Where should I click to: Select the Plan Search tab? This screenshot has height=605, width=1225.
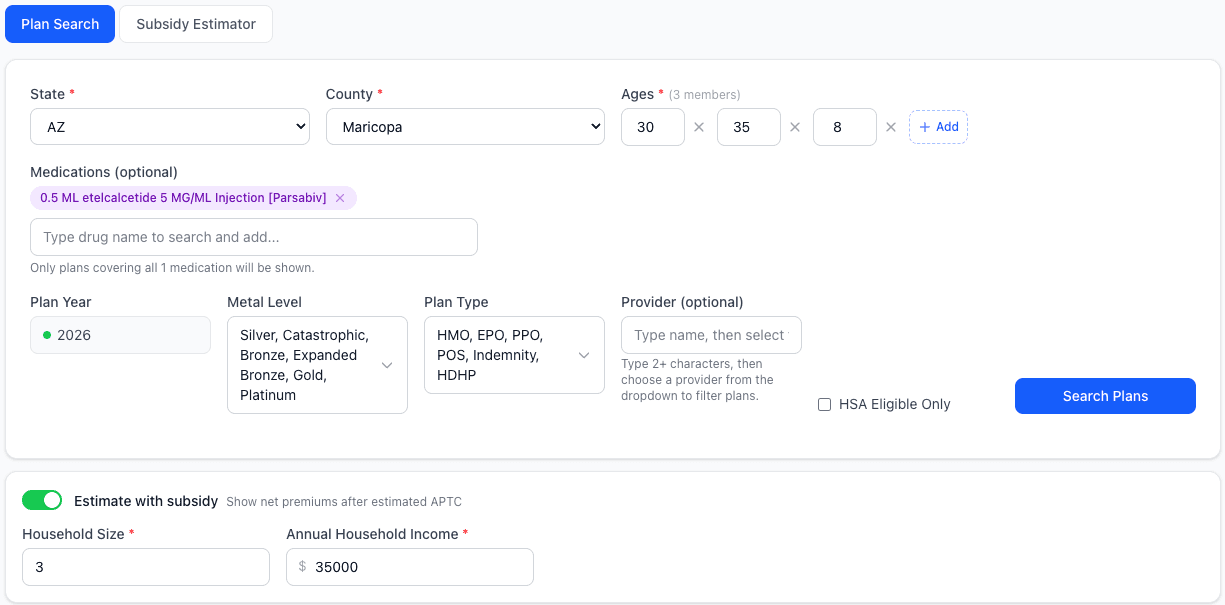(60, 23)
